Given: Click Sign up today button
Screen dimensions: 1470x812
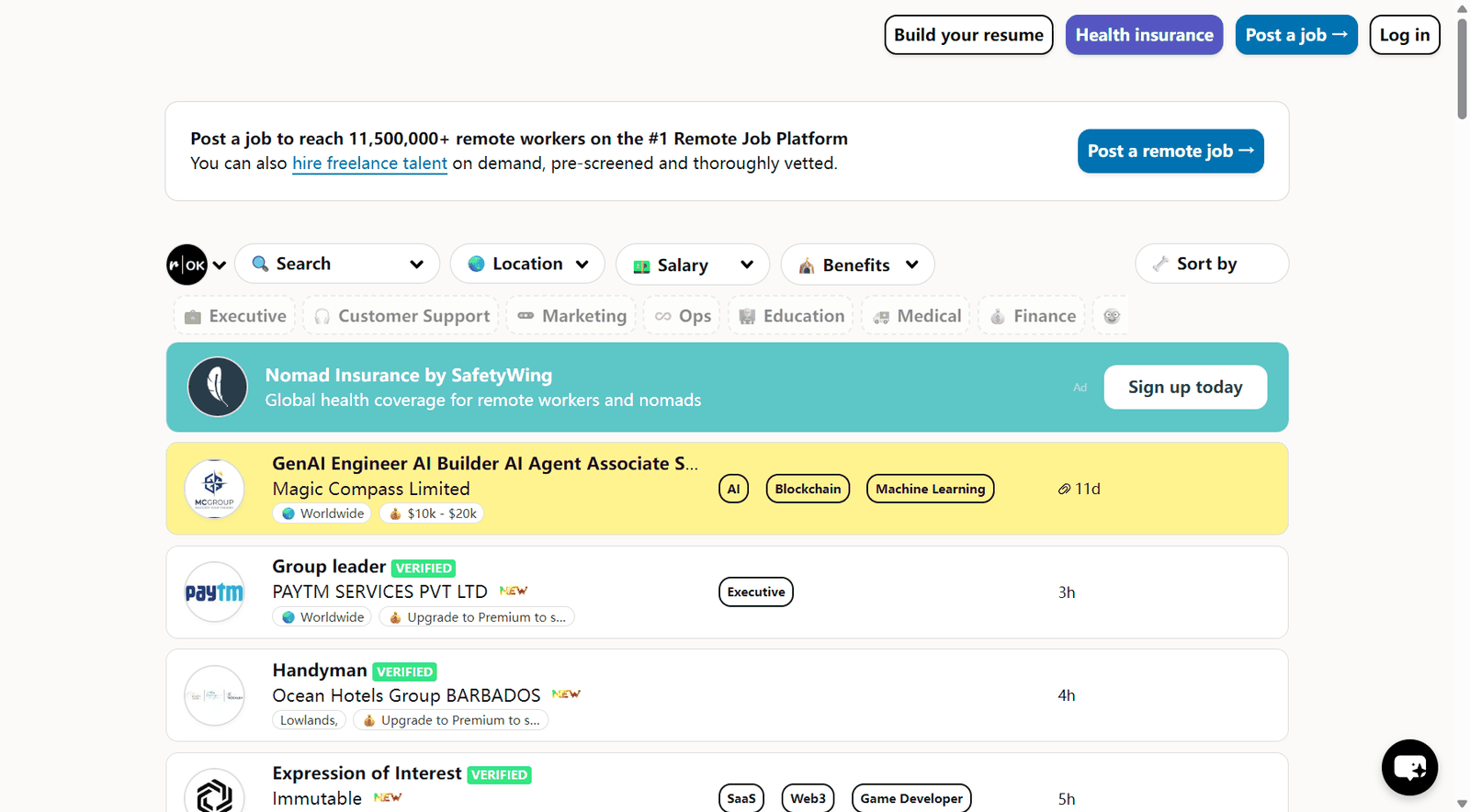Looking at the screenshot, I should coord(1185,388).
